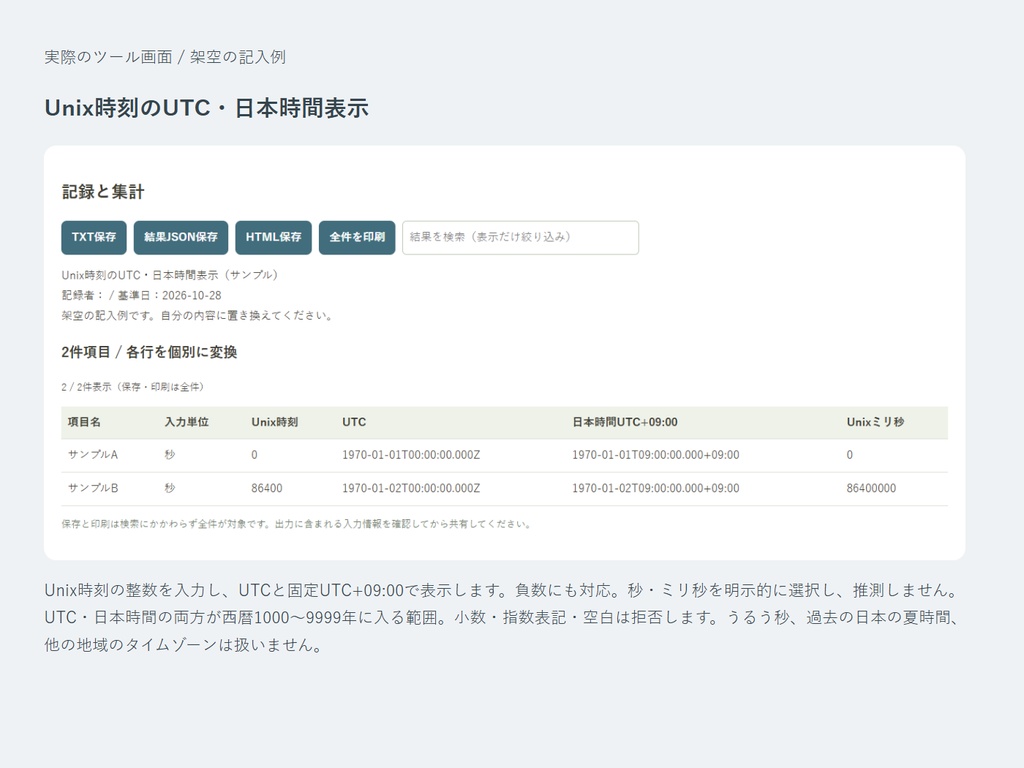
Task: Click 秒 unit cell in サンプルA row
Action: click(170, 455)
